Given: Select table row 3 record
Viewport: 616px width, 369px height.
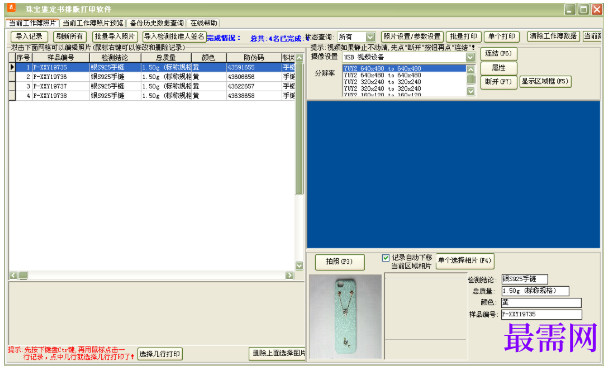Looking at the screenshot, I should coord(152,86).
